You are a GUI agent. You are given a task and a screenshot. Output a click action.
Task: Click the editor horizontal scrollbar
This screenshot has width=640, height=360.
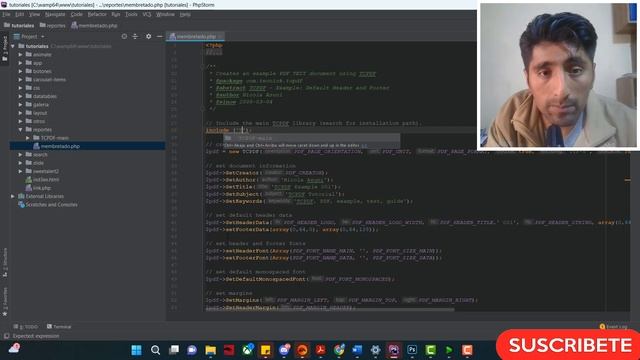coord(329,310)
